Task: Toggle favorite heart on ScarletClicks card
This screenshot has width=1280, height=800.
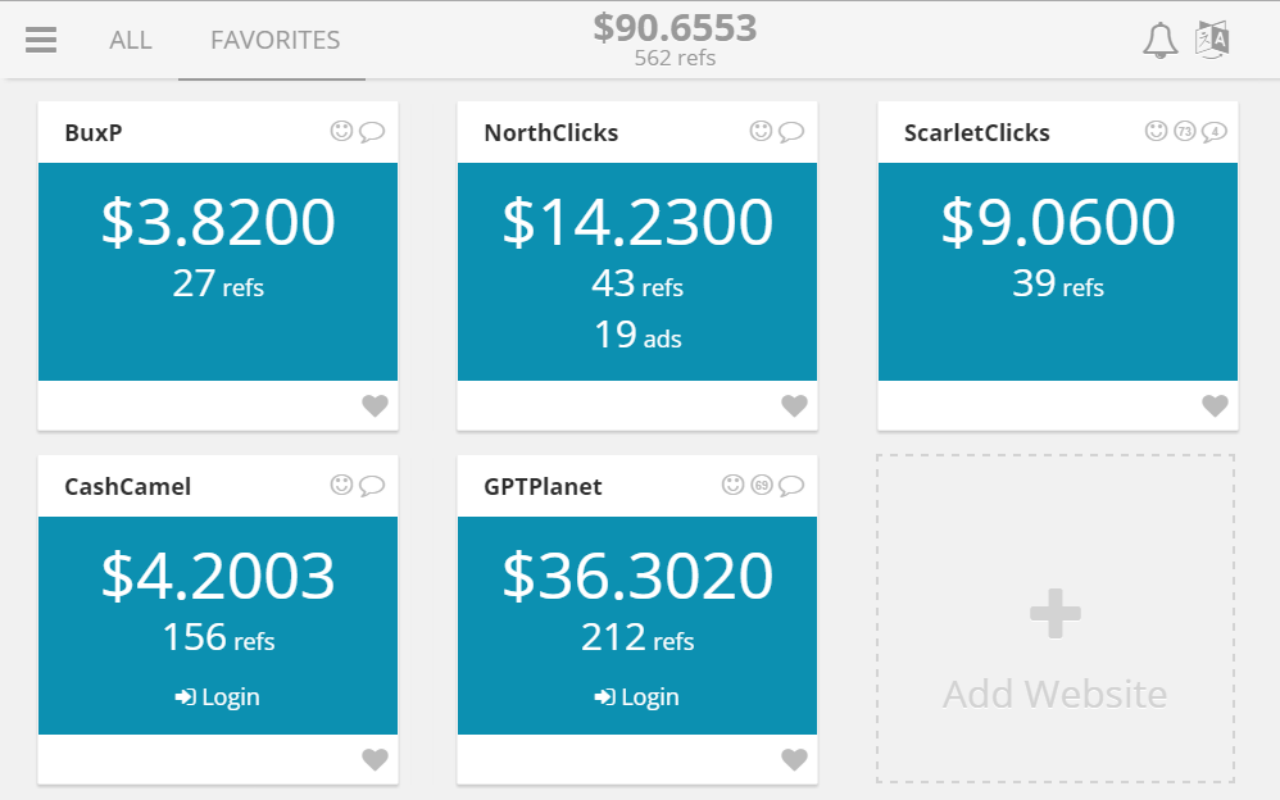Action: coord(1215,406)
